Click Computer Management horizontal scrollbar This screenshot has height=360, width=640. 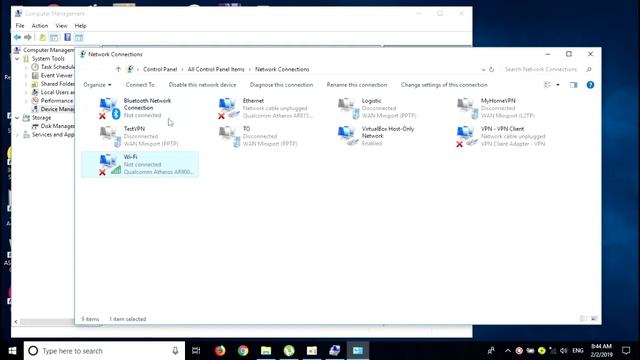tap(47, 322)
